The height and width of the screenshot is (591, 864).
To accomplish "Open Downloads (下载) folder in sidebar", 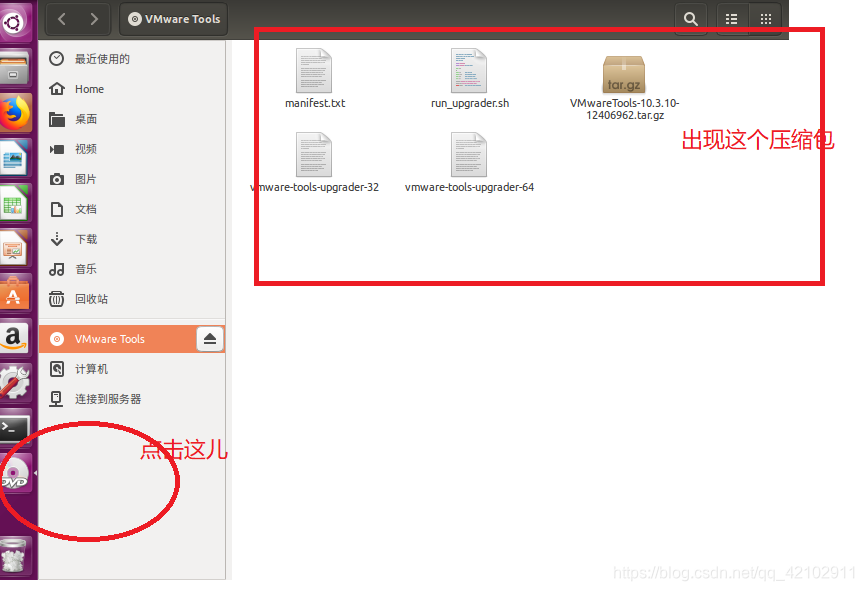I will 132,239.
